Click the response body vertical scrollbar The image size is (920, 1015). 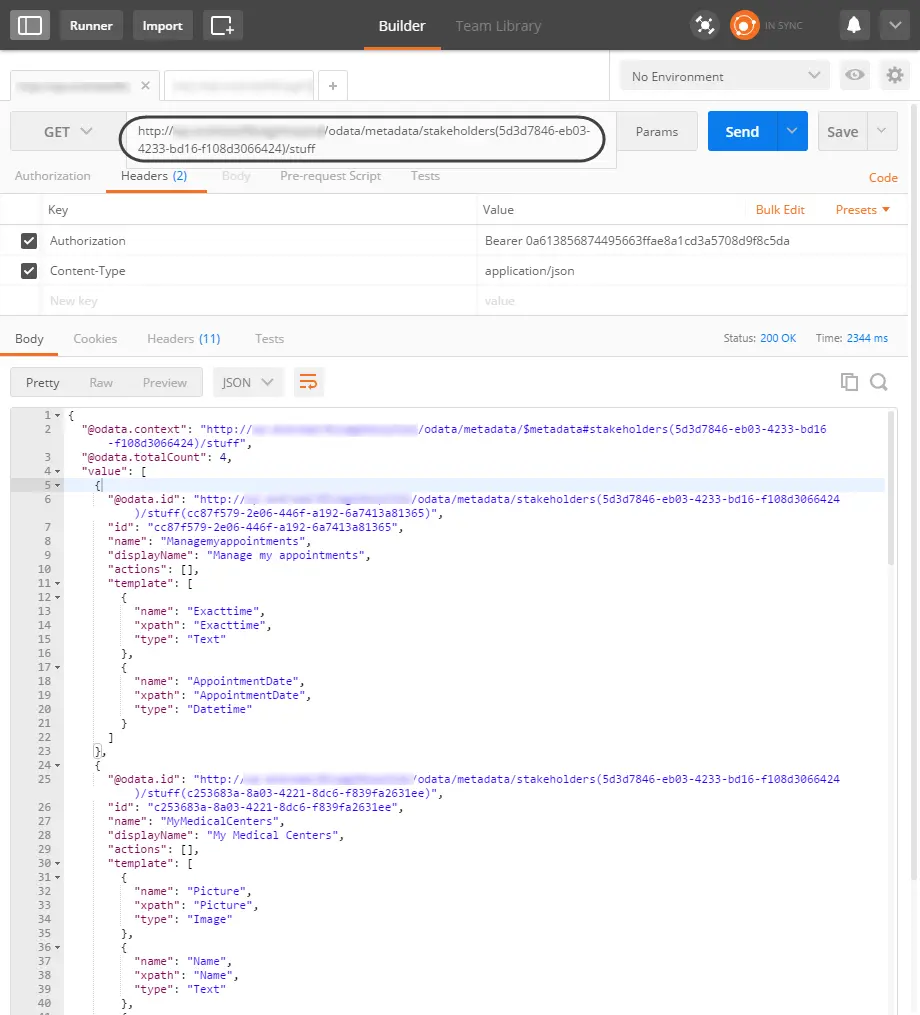[891, 488]
